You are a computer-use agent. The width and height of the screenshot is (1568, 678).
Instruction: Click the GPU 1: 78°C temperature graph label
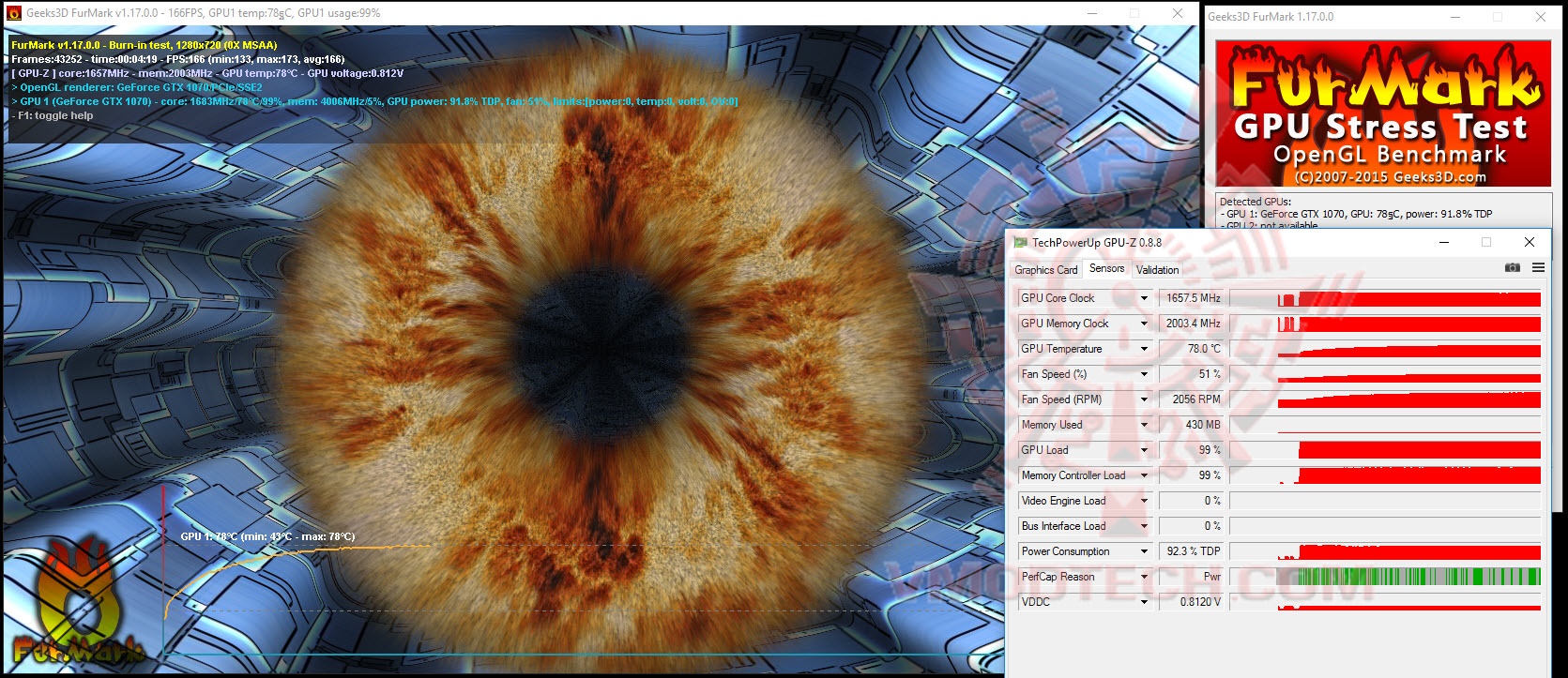point(267,536)
